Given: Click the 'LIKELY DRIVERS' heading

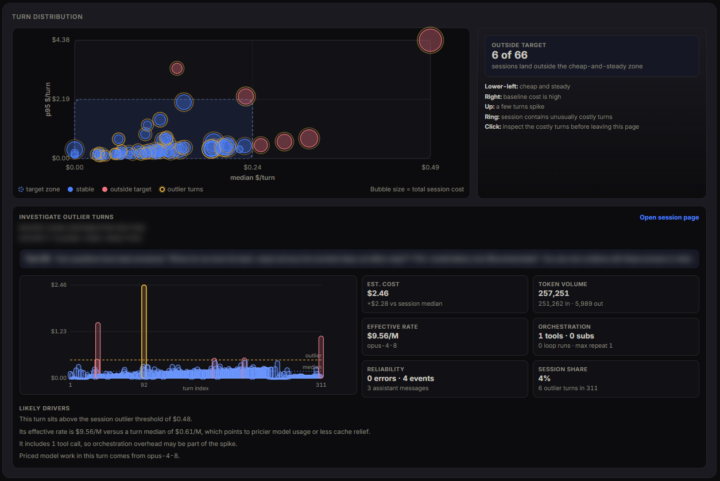Looking at the screenshot, I should [44, 408].
